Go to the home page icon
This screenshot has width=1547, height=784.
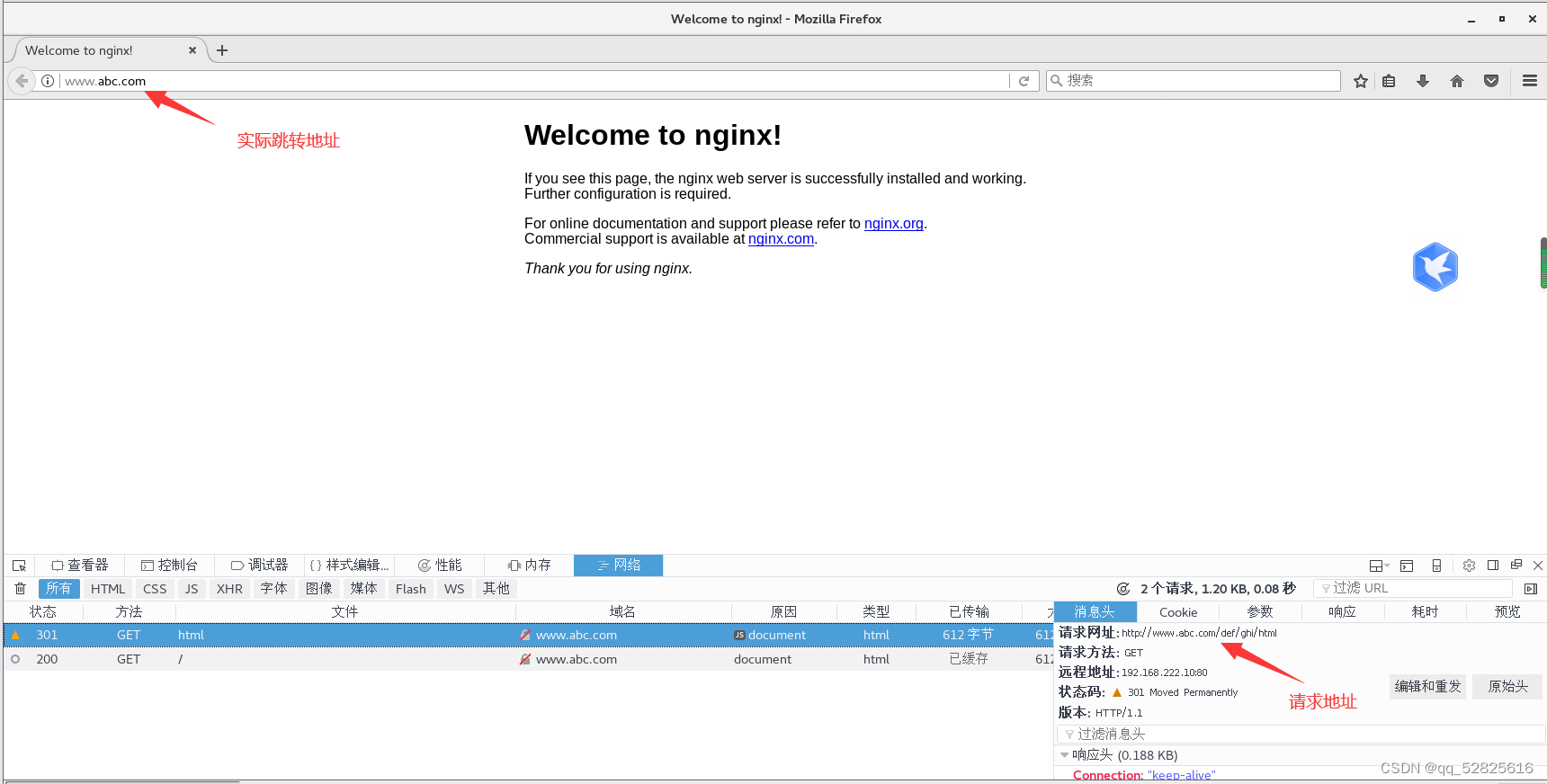(x=1457, y=81)
